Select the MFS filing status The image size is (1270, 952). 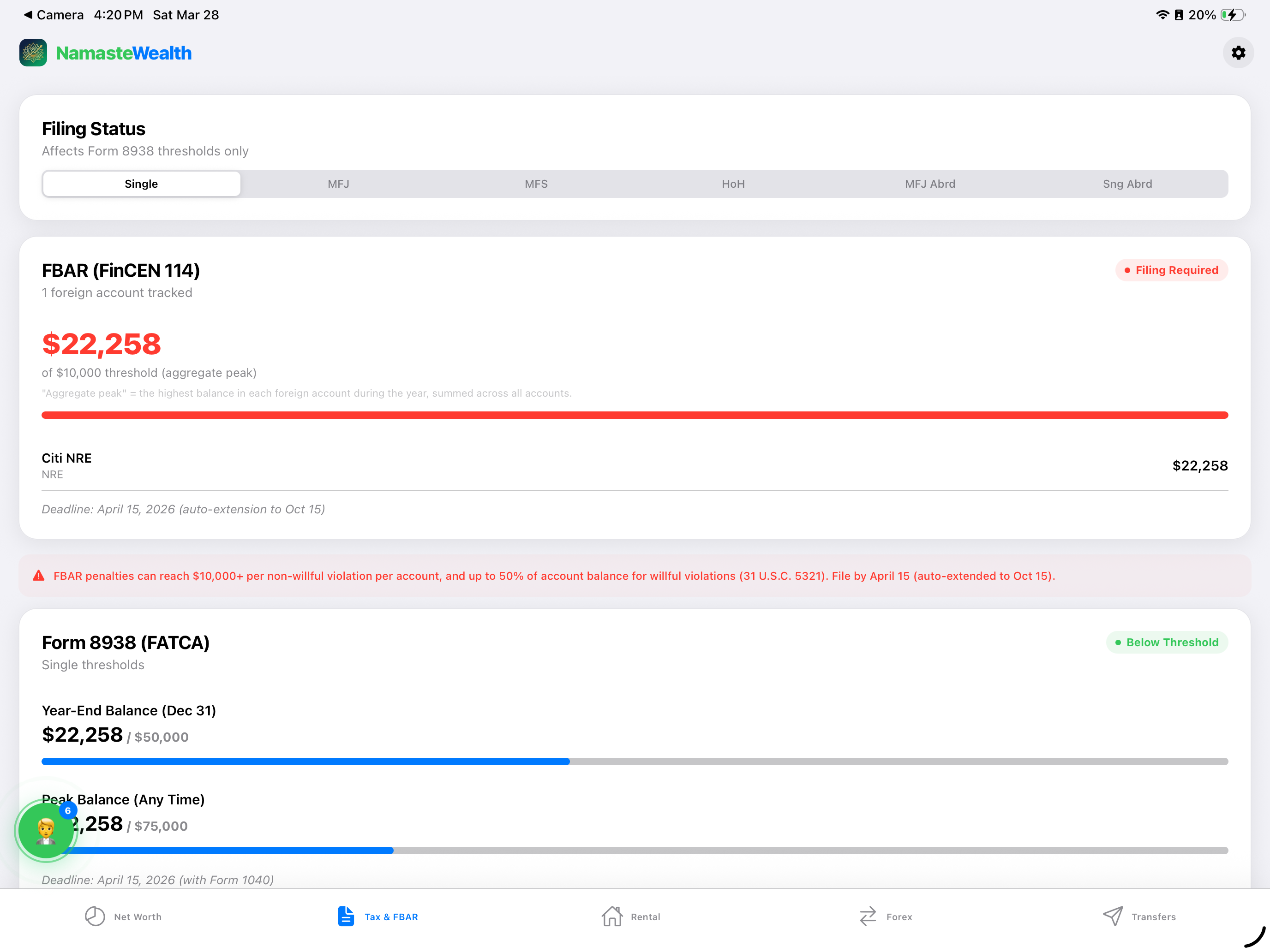(x=536, y=184)
